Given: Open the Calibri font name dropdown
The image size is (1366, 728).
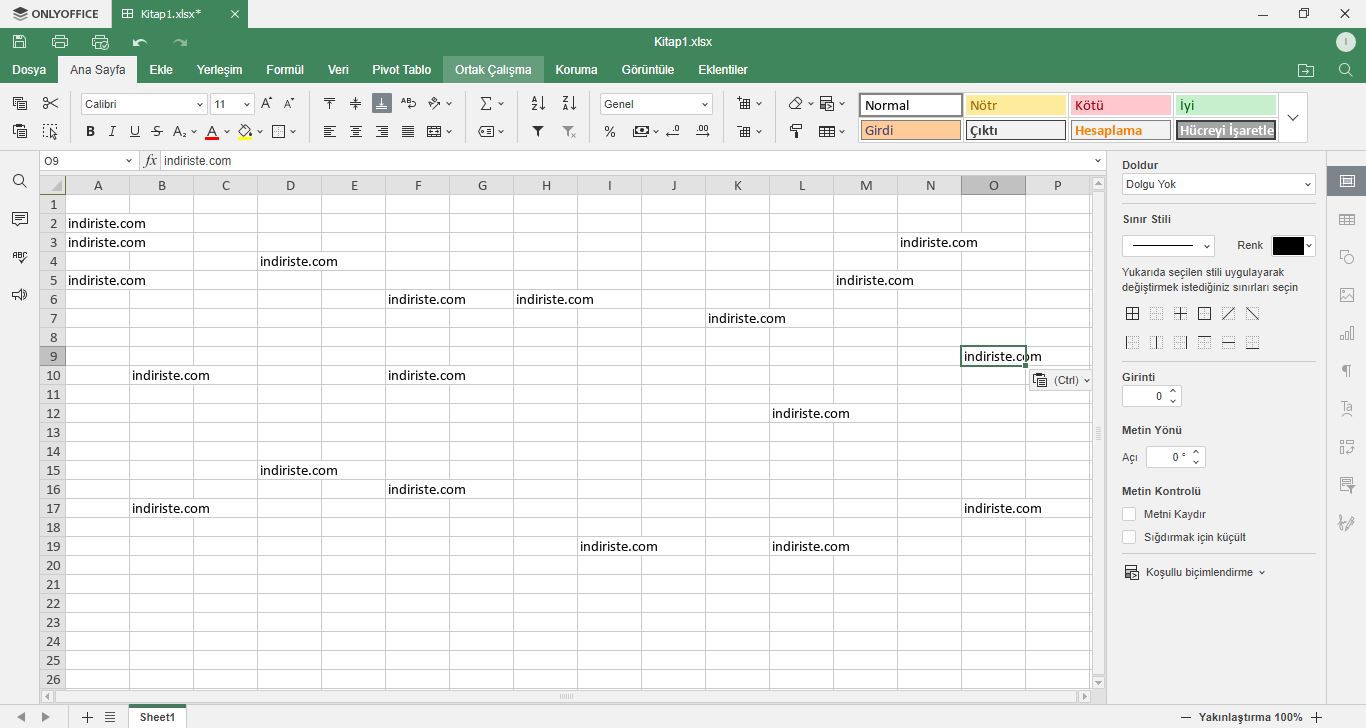Looking at the screenshot, I should [199, 104].
